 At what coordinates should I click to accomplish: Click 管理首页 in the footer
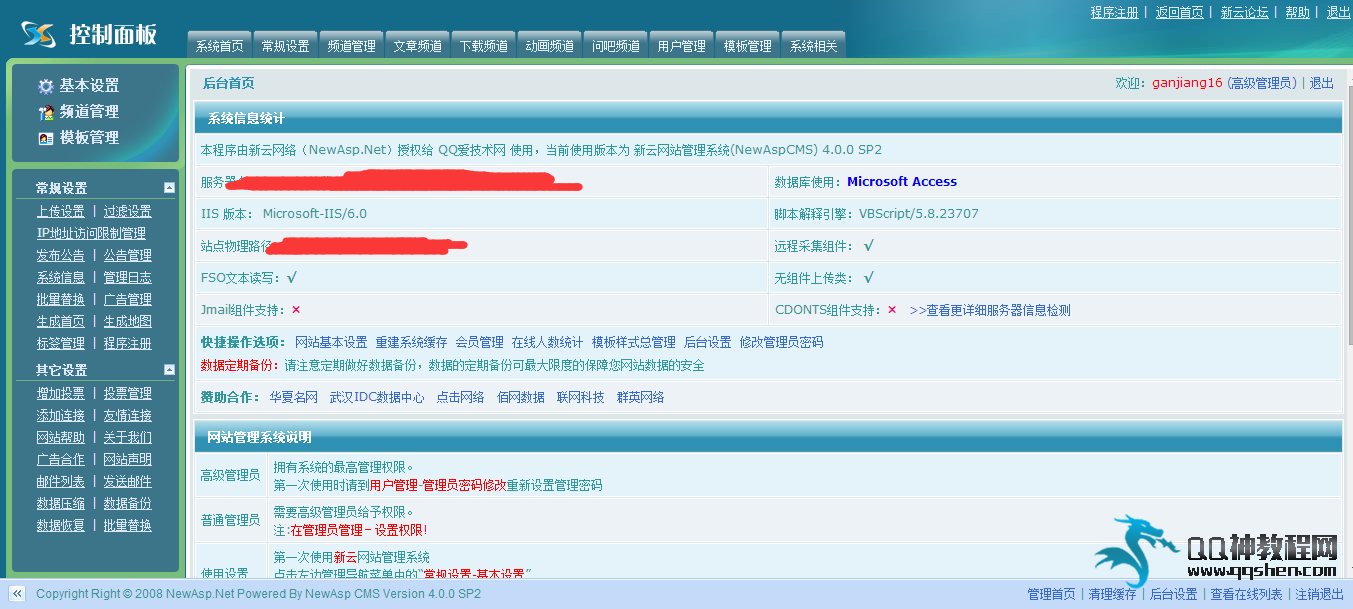coord(1052,594)
